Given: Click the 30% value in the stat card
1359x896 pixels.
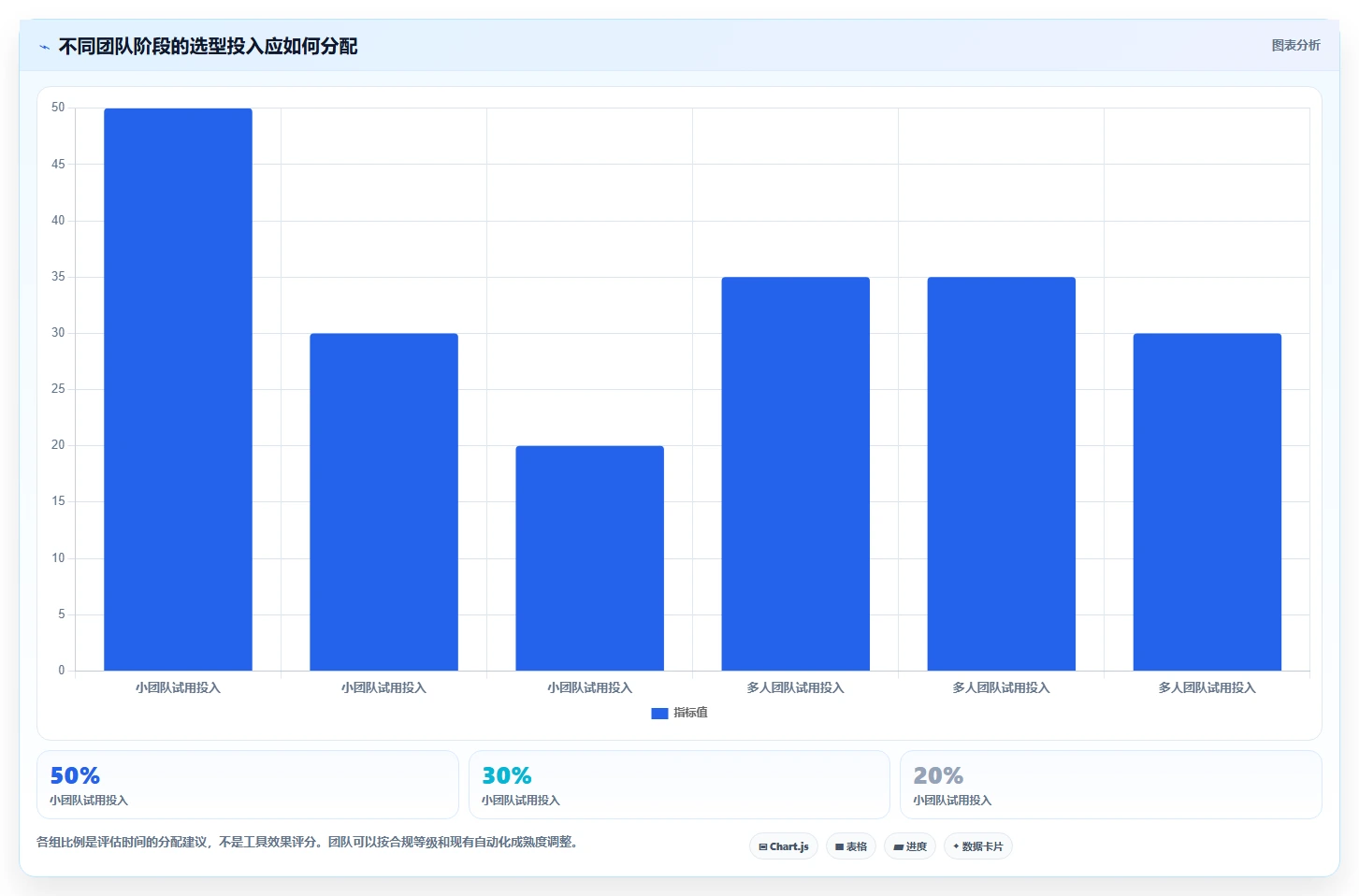Looking at the screenshot, I should [507, 775].
